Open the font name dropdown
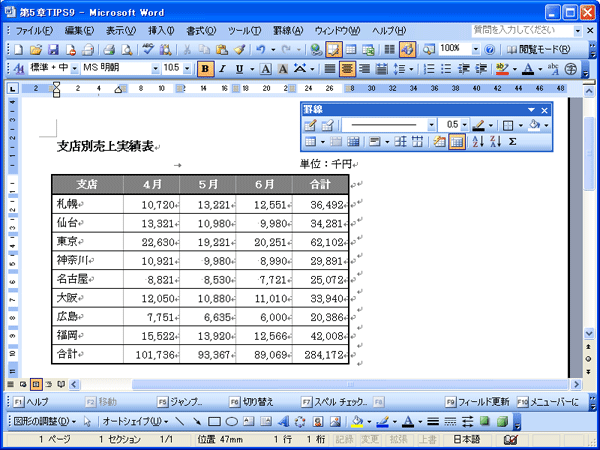The width and height of the screenshot is (600, 450). 155,69
